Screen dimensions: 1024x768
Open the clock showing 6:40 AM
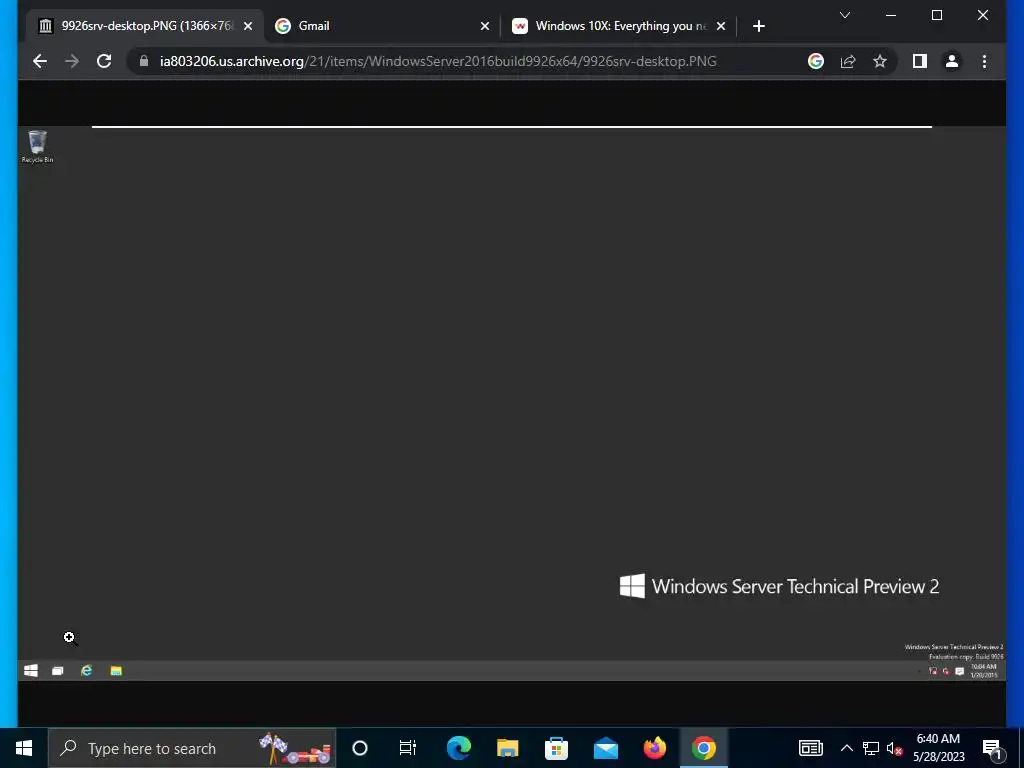coord(938,748)
